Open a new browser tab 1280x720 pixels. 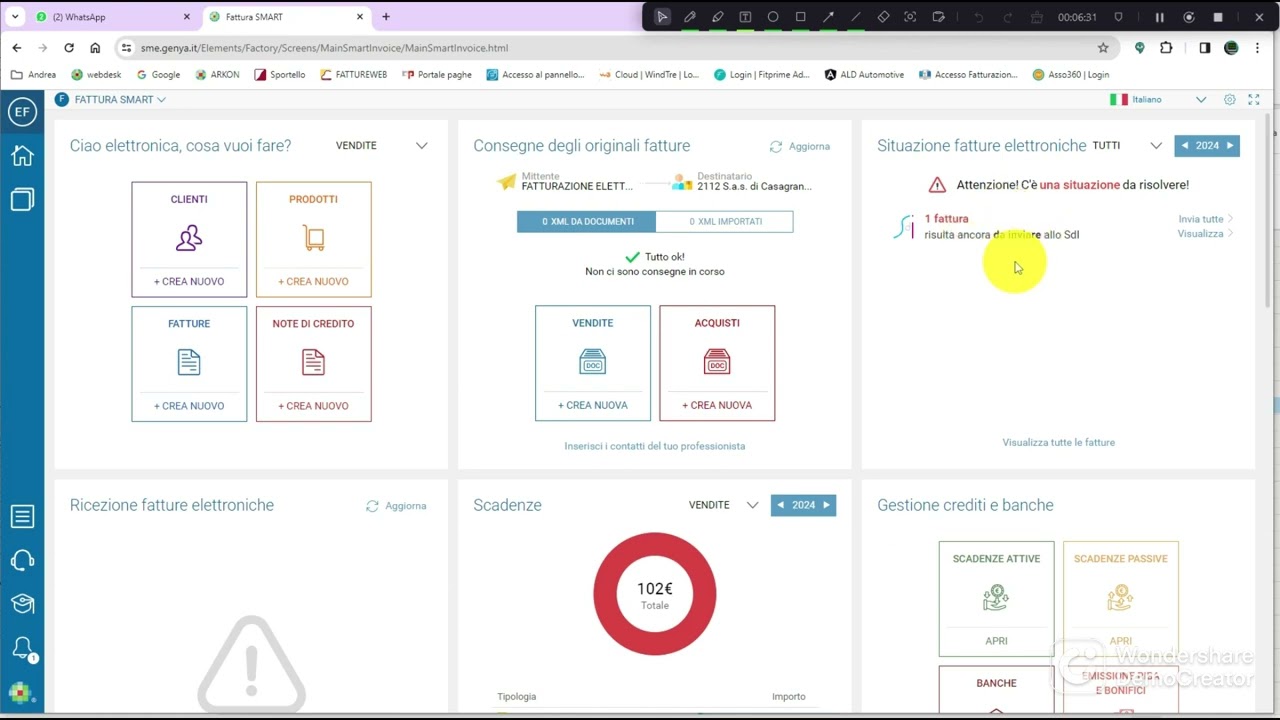point(386,17)
